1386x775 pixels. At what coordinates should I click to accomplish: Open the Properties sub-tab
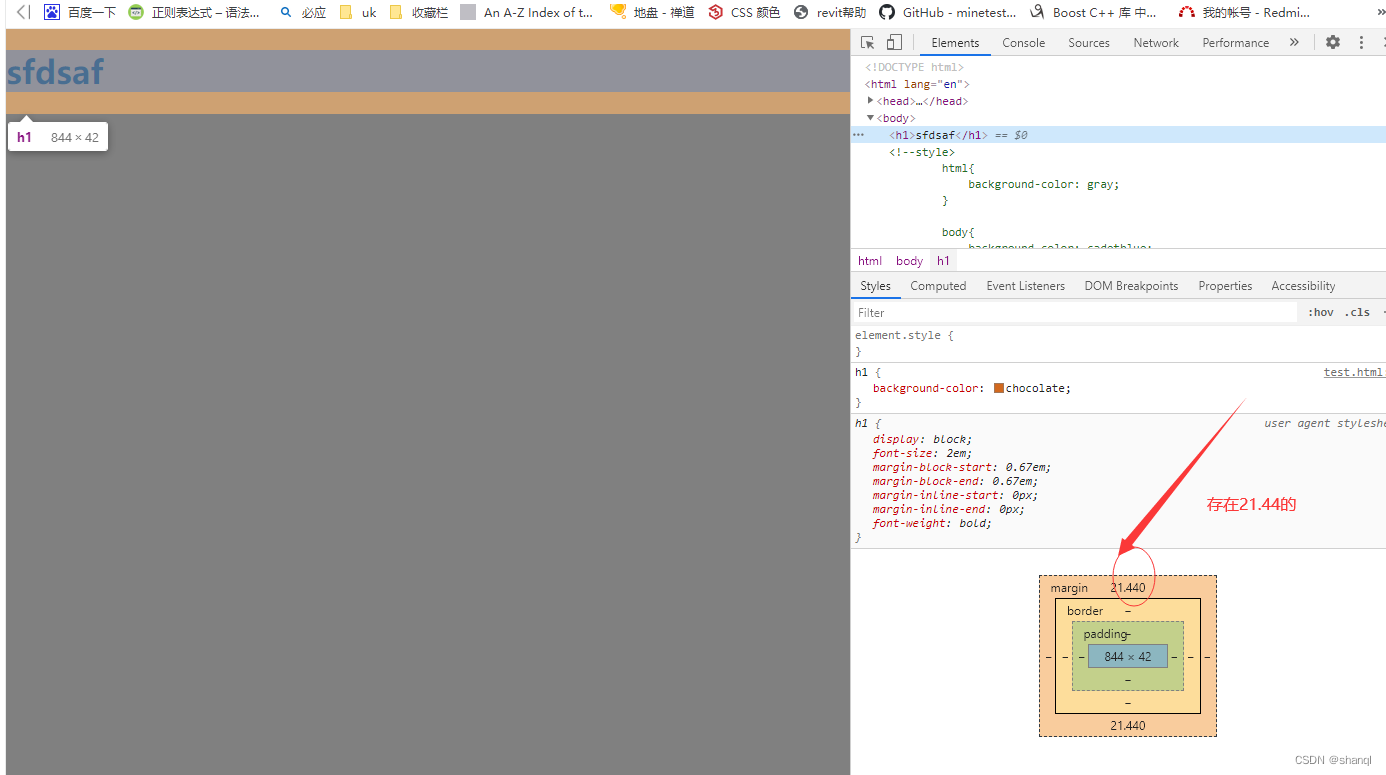click(x=1225, y=286)
